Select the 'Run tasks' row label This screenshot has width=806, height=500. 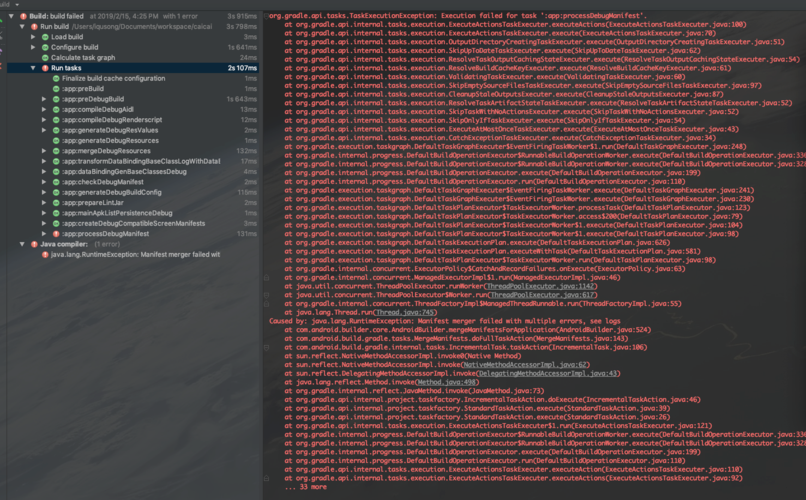coord(66,68)
